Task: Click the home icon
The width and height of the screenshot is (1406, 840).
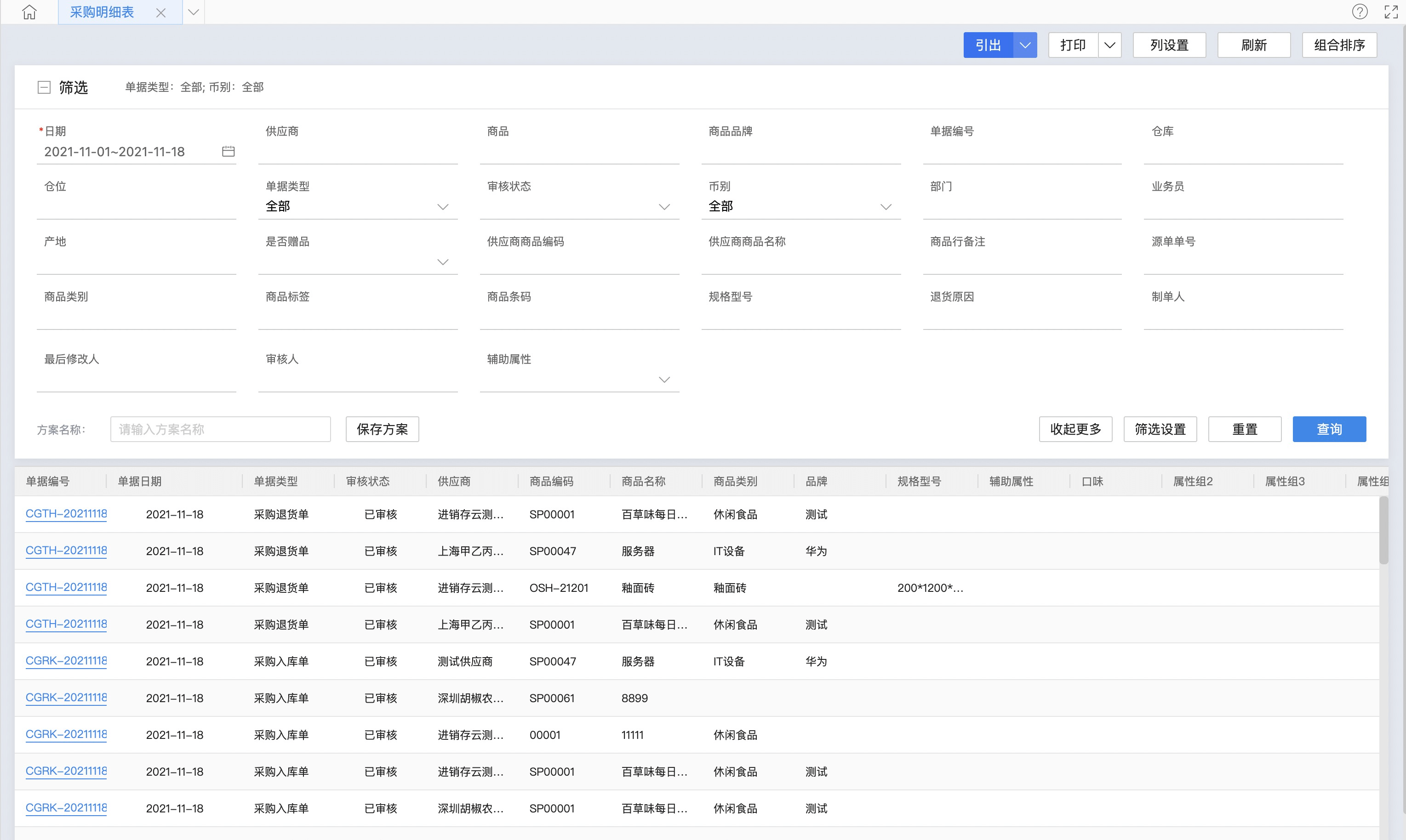Action: 29,12
